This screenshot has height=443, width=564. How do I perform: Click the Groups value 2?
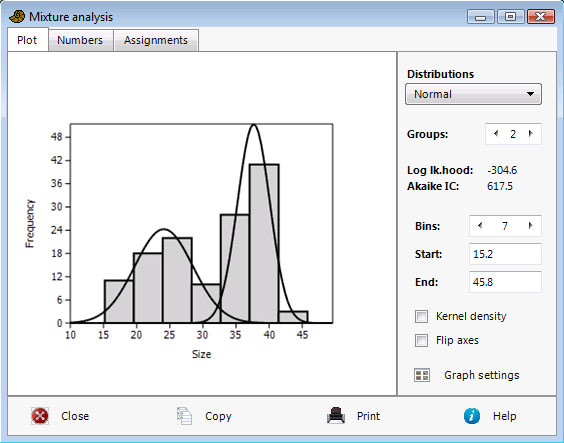click(x=513, y=134)
